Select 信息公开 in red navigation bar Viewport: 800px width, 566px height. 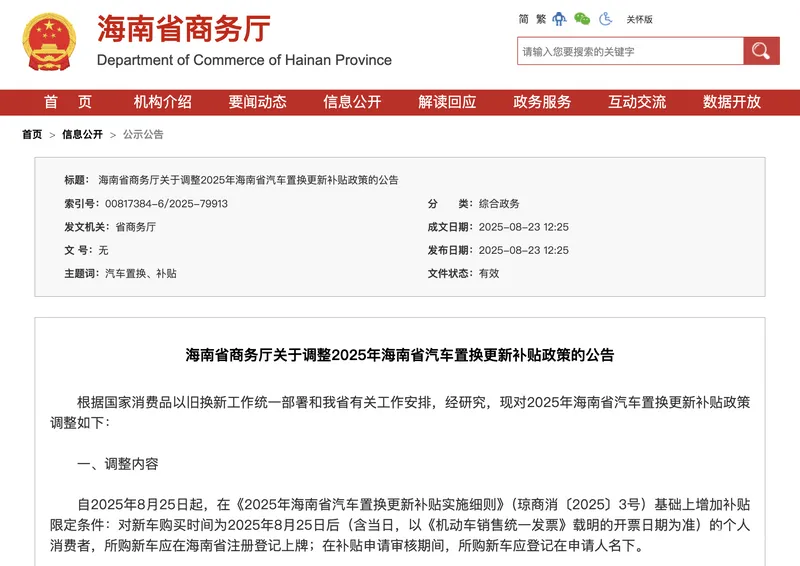coord(352,102)
